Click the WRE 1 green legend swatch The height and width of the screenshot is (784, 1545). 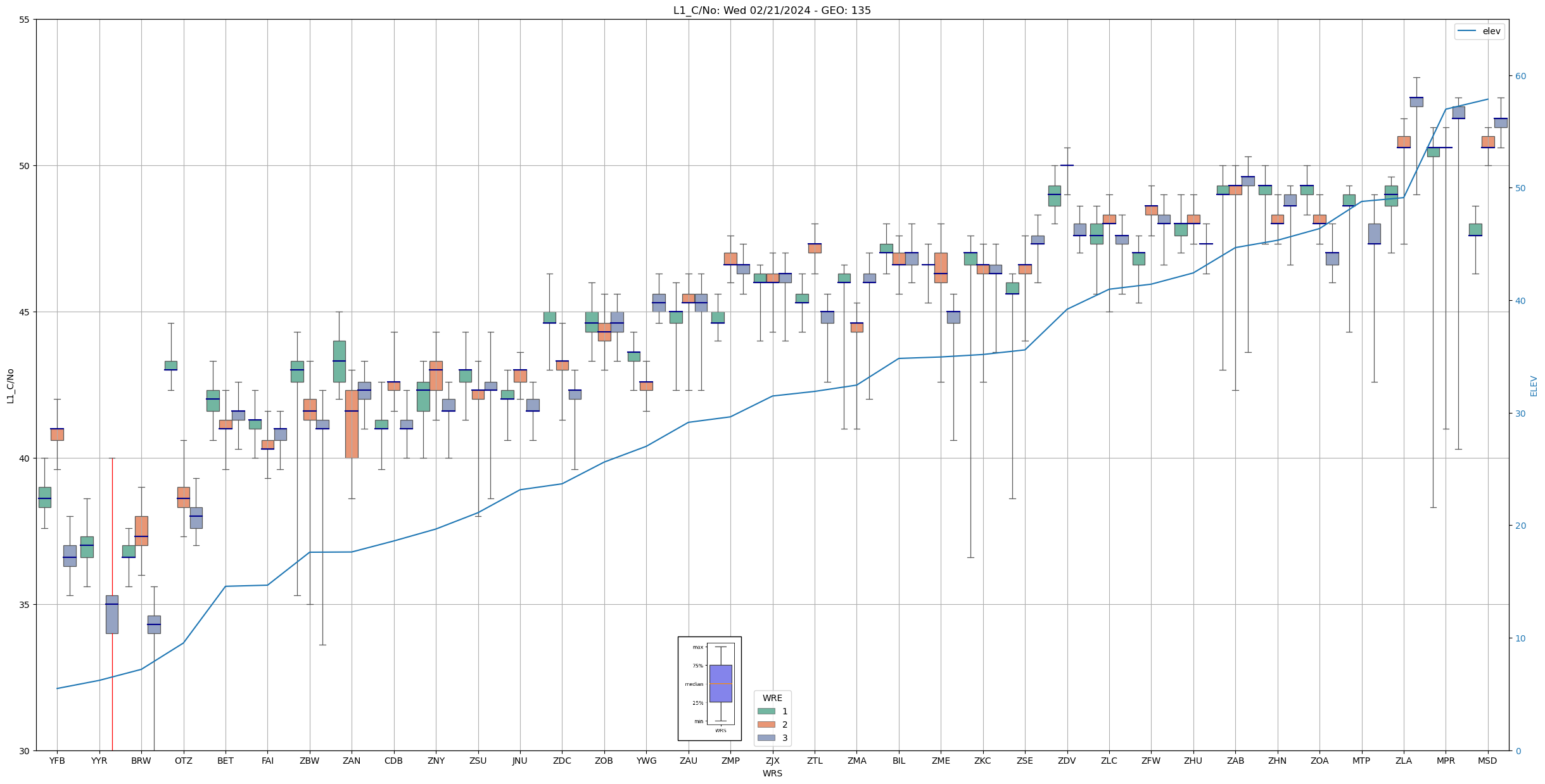pyautogui.click(x=766, y=711)
